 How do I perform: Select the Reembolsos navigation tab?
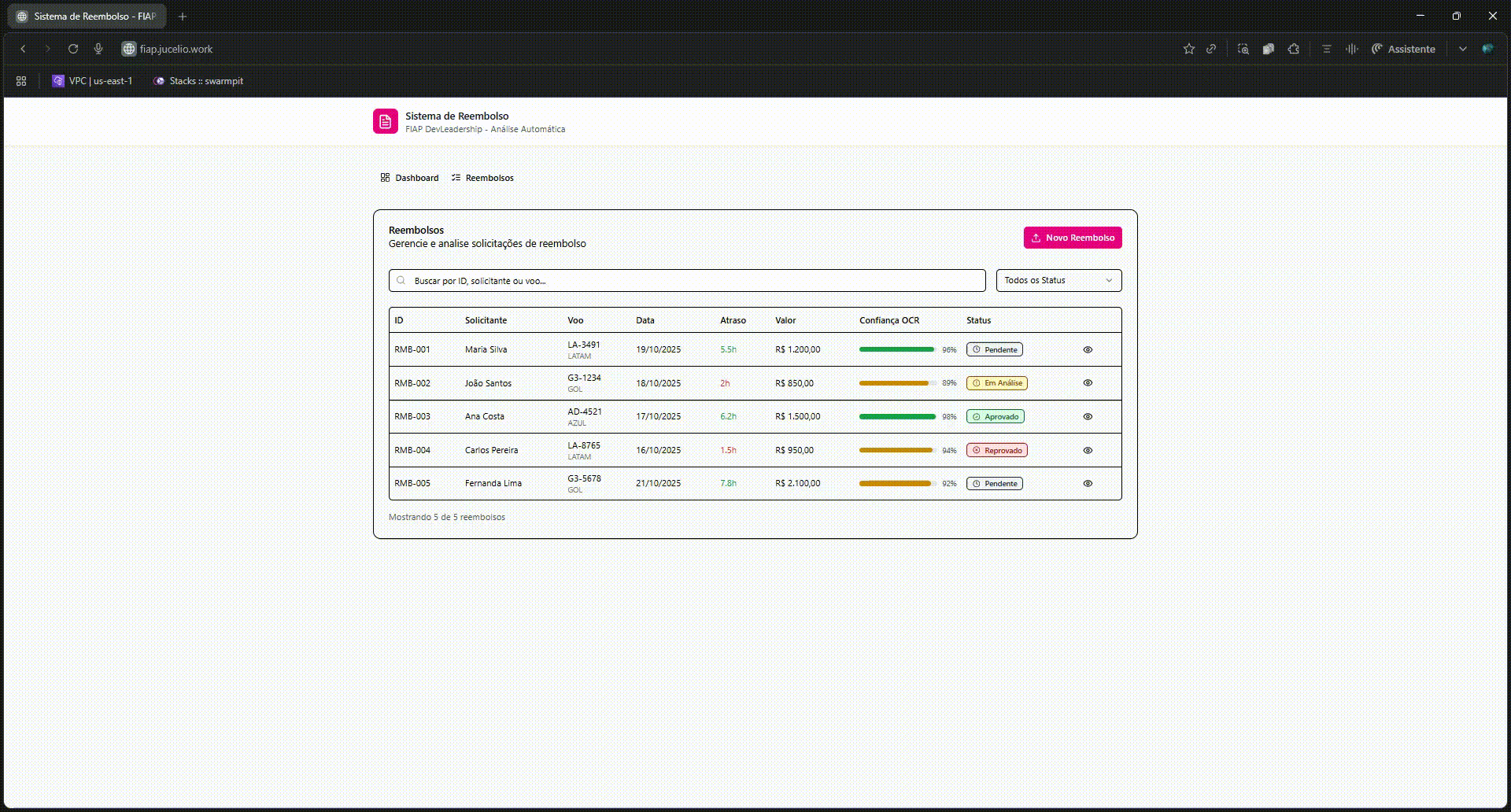(x=482, y=178)
